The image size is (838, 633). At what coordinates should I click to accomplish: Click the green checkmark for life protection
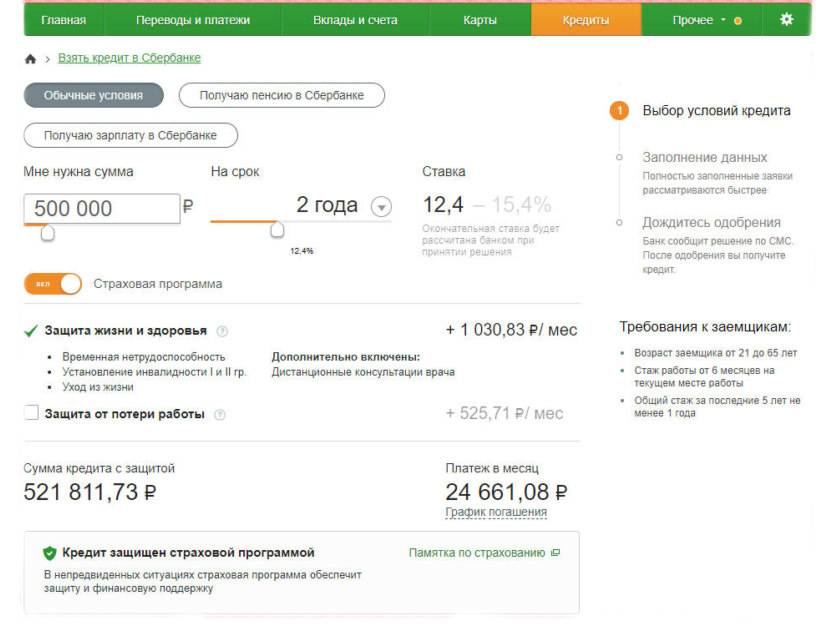point(31,331)
